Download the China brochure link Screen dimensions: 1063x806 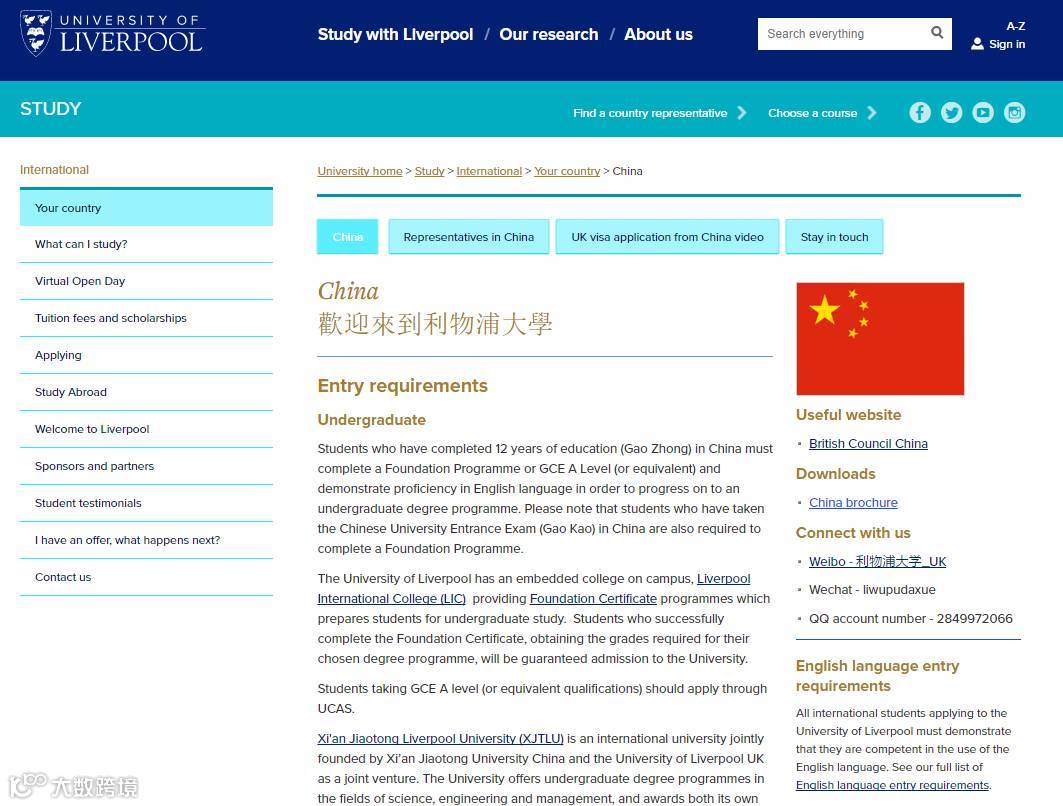click(x=853, y=502)
